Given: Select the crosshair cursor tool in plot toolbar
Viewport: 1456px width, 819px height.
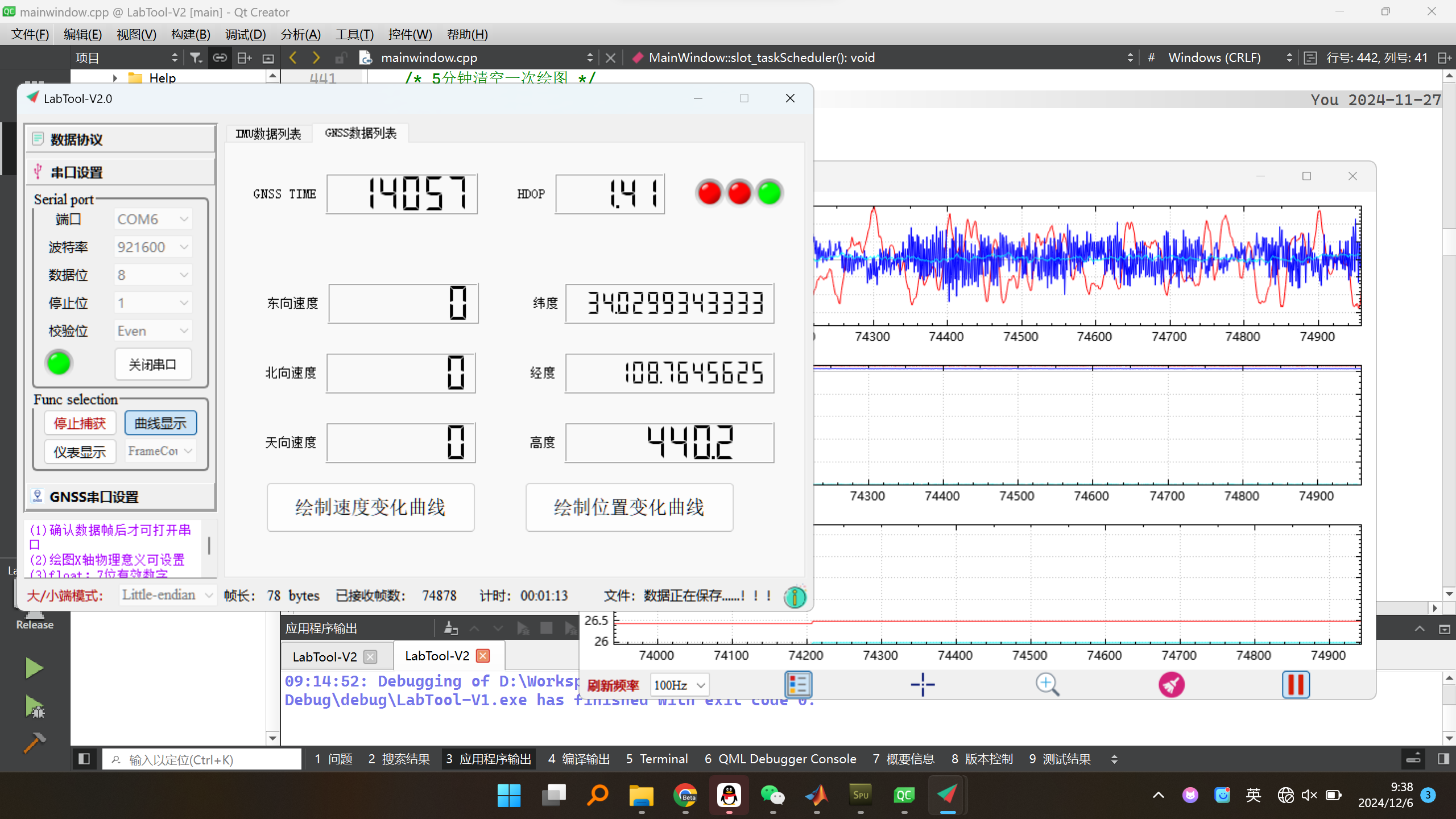Looking at the screenshot, I should click(923, 684).
